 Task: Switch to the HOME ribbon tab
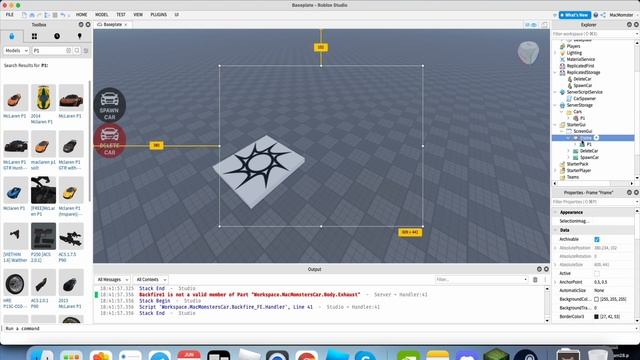81,15
